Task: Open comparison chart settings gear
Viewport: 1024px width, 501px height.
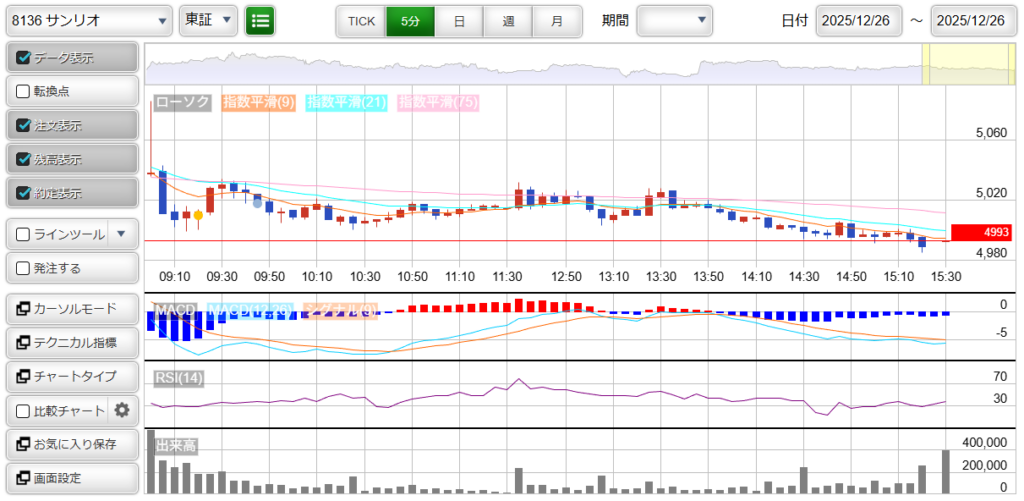Action: pyautogui.click(x=122, y=410)
